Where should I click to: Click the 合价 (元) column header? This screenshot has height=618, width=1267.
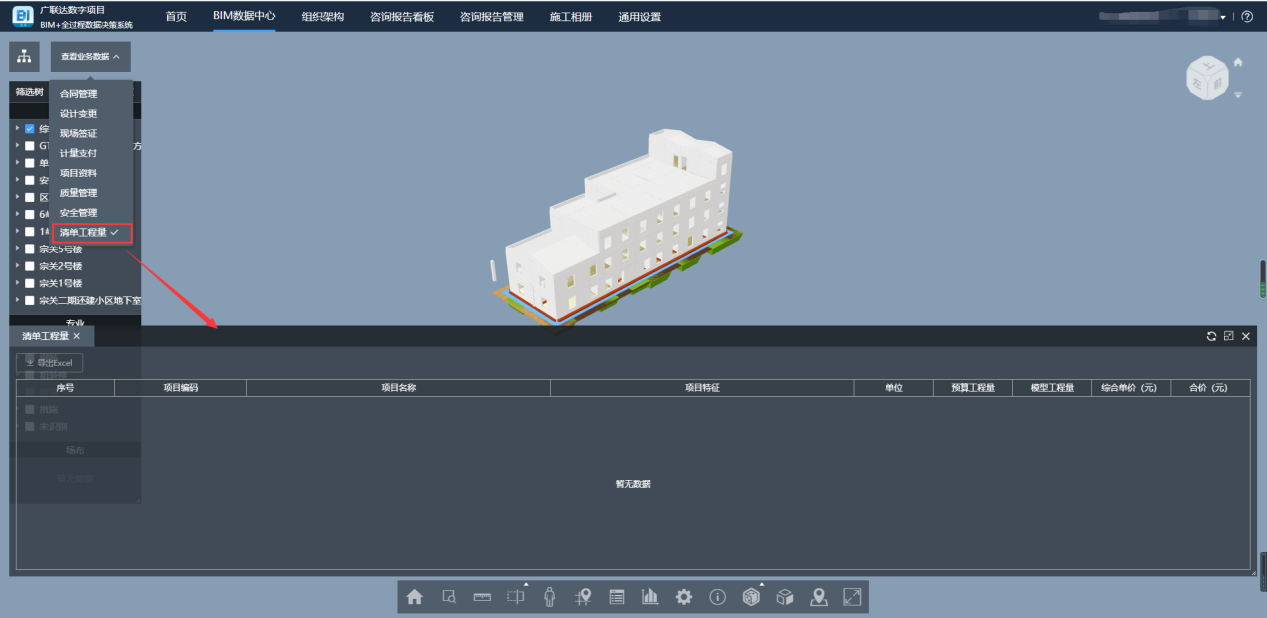click(1210, 388)
